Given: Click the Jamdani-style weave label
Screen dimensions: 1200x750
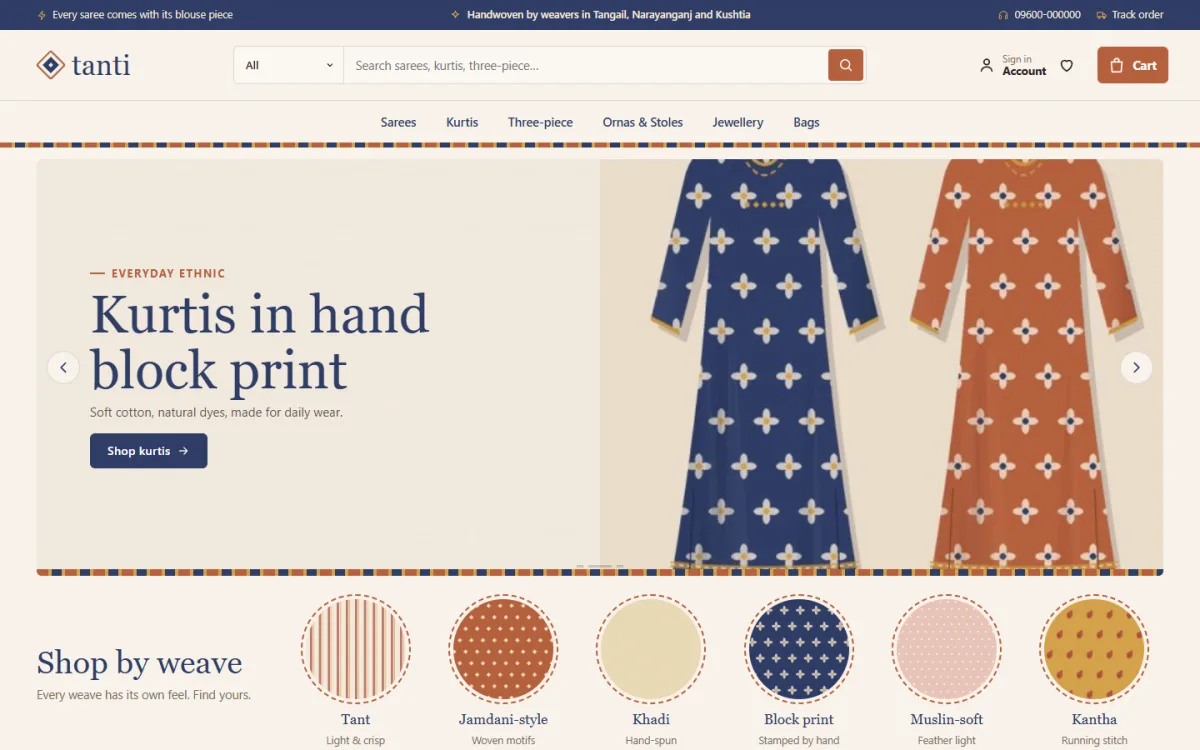Looking at the screenshot, I should pos(503,719).
